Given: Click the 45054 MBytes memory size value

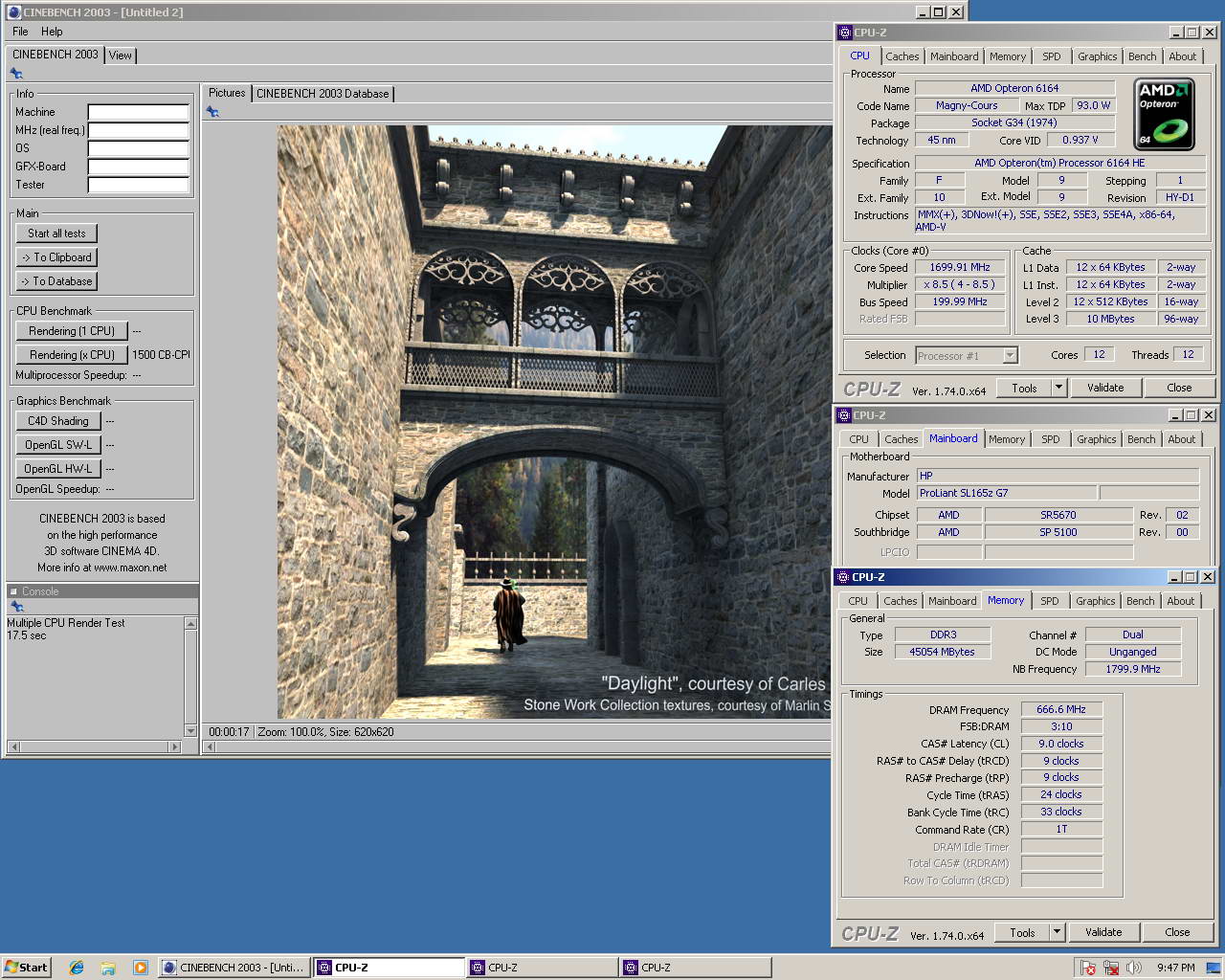Looking at the screenshot, I should (x=942, y=652).
